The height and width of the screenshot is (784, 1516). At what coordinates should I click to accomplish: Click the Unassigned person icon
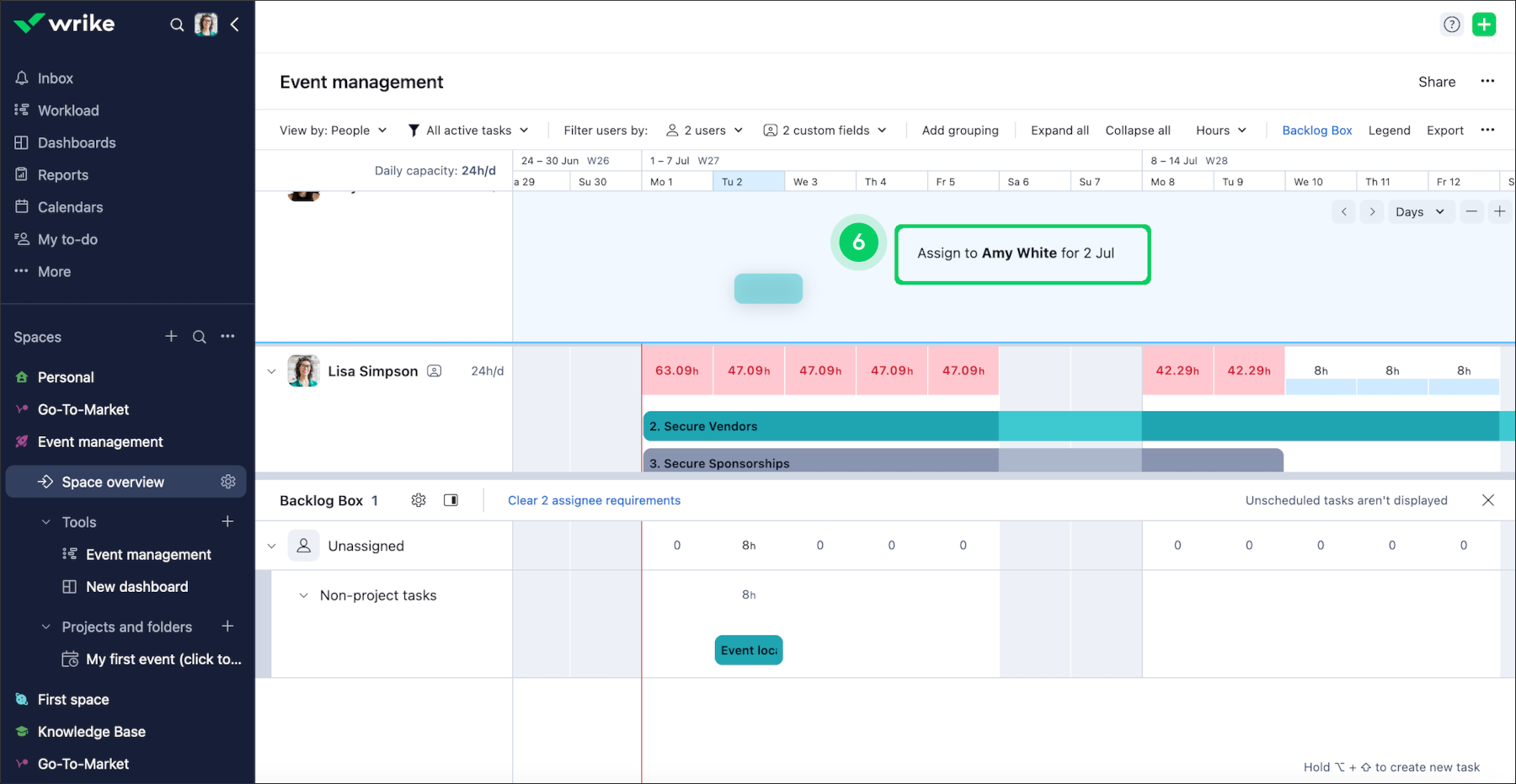pyautogui.click(x=304, y=546)
